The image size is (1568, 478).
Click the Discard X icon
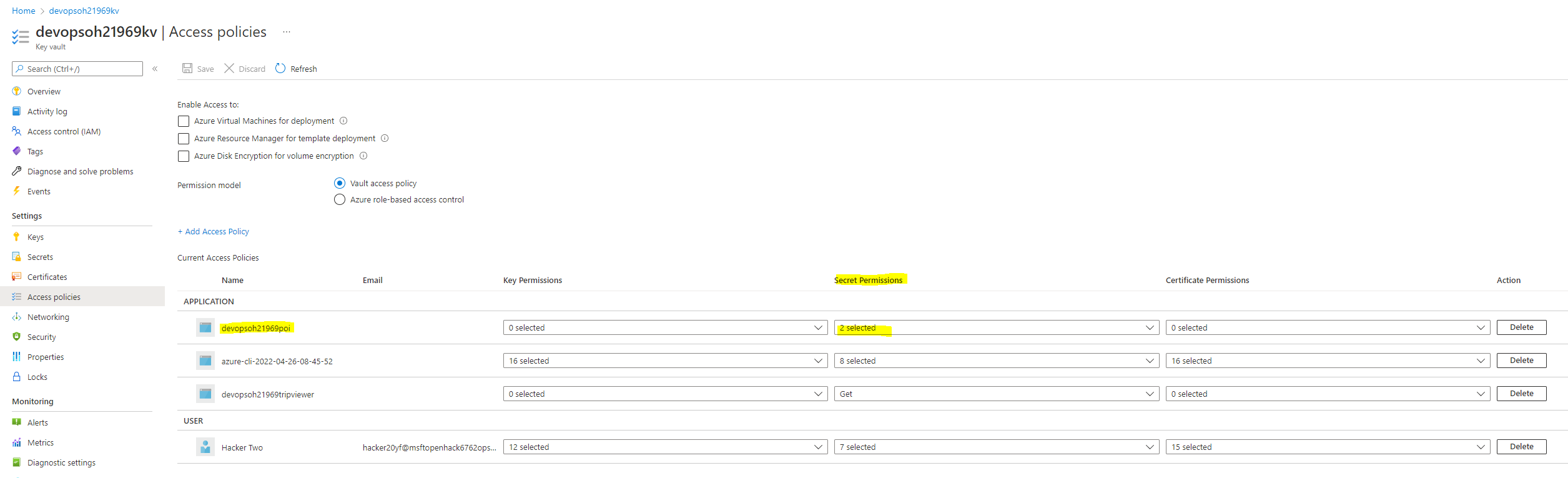click(229, 68)
